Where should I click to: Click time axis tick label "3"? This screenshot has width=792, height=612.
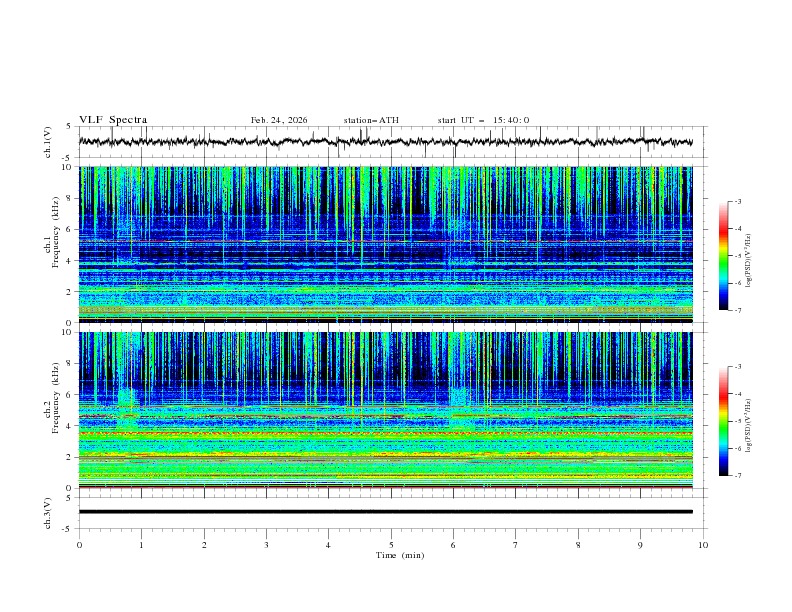point(267,545)
